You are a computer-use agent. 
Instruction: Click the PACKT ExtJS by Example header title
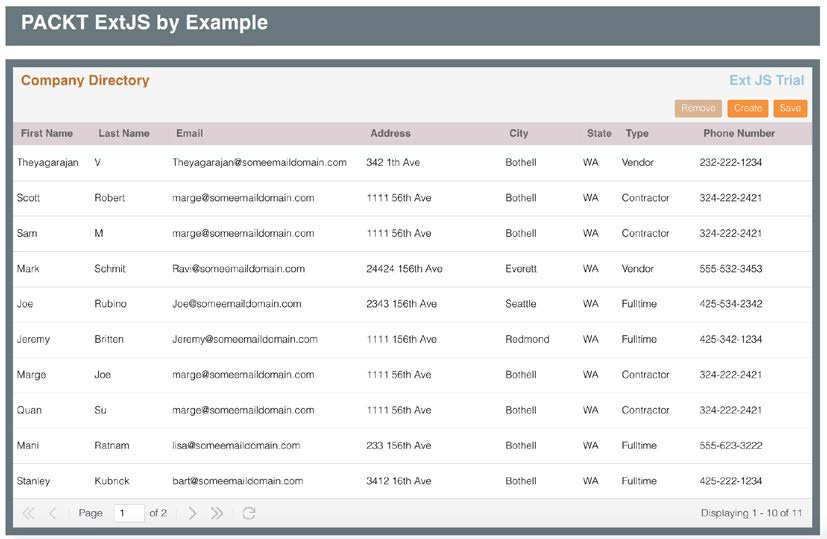pyautogui.click(x=144, y=23)
